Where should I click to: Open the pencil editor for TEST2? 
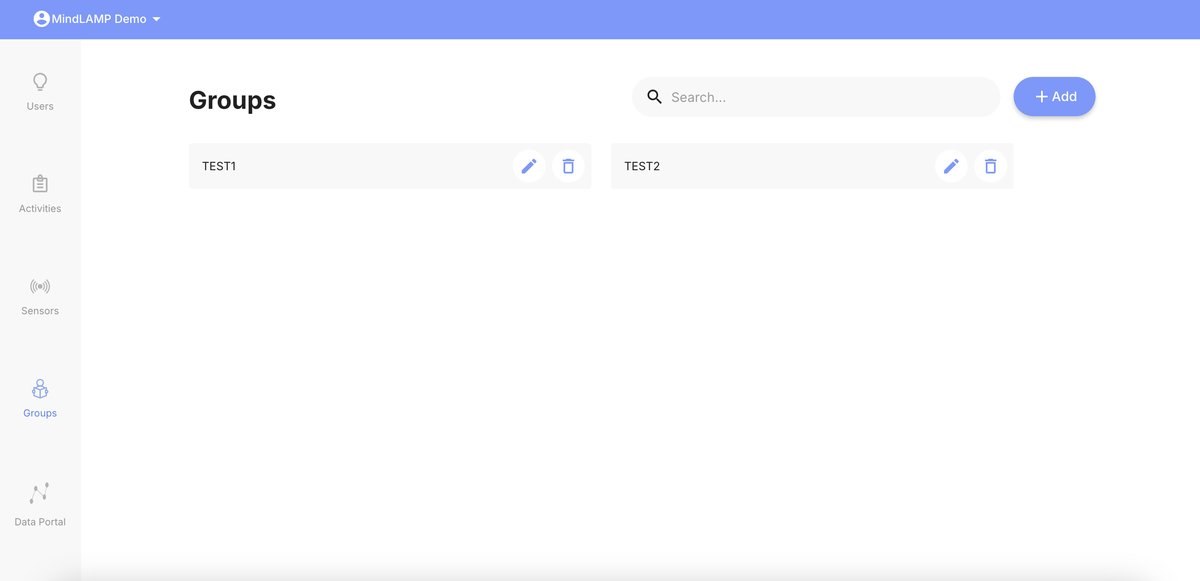(951, 166)
